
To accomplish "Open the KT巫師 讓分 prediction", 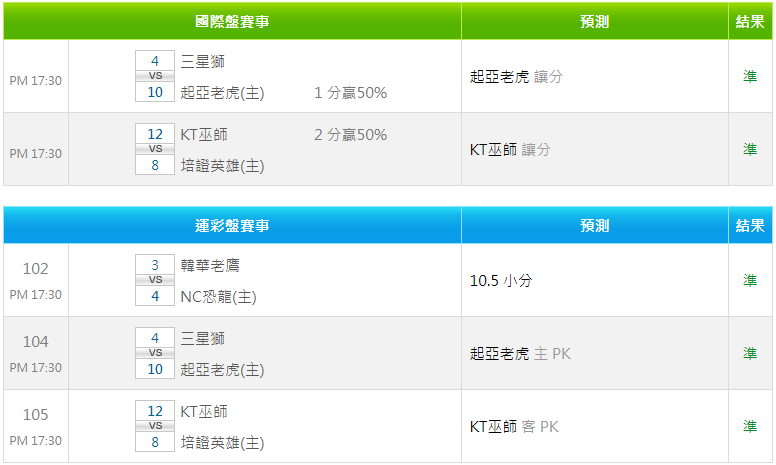I will pyautogui.click(x=510, y=149).
